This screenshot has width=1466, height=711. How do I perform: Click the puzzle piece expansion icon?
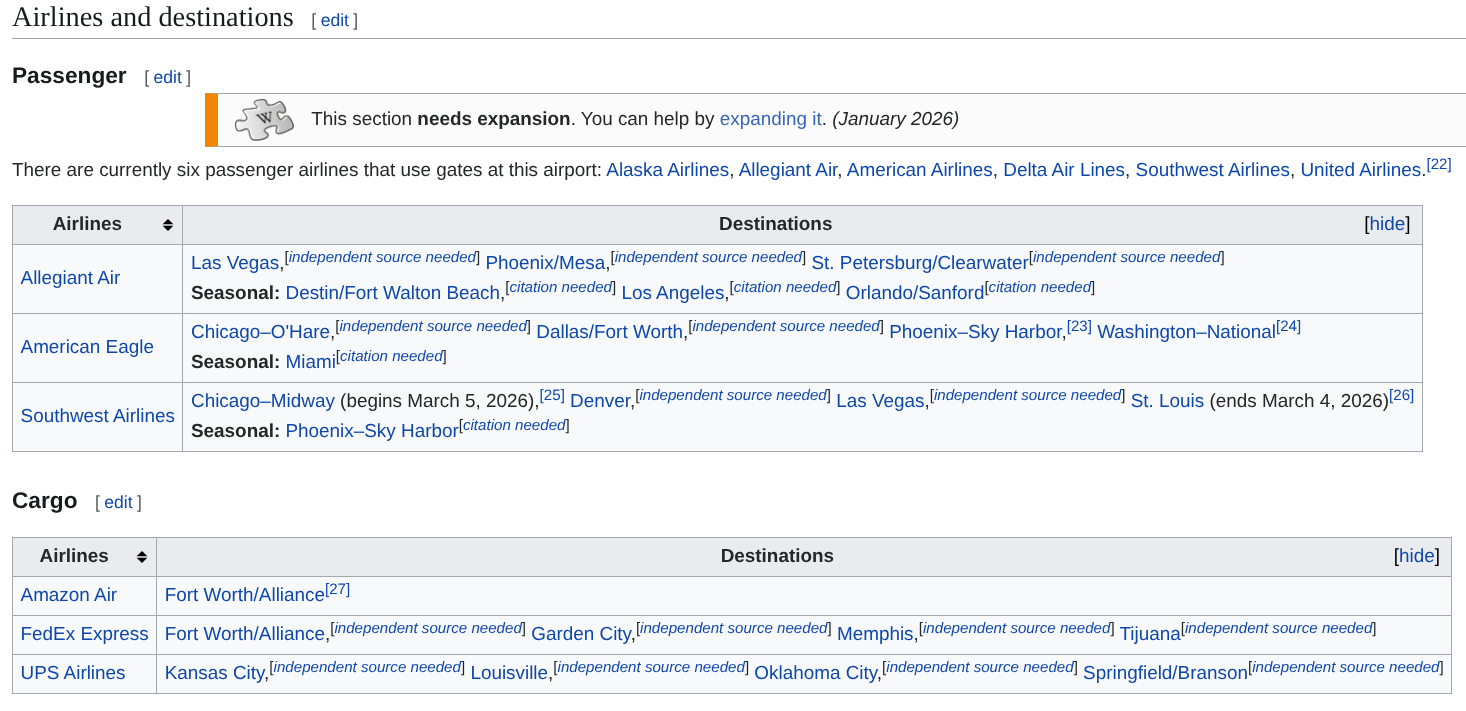point(264,119)
